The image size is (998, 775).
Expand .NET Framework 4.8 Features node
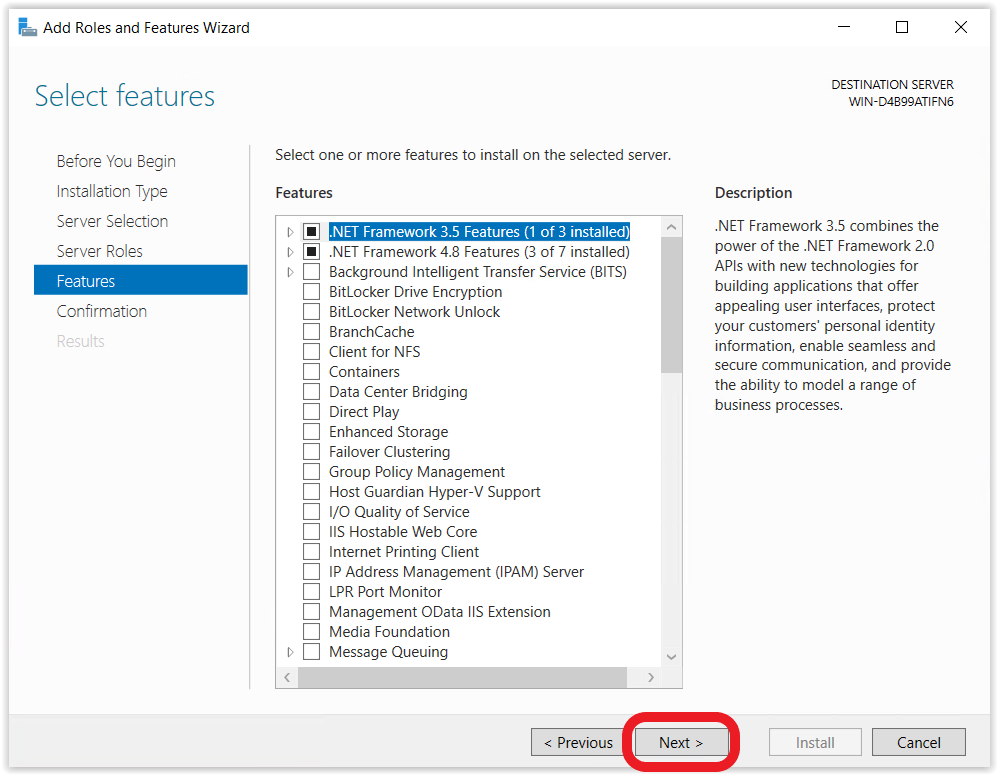(290, 252)
